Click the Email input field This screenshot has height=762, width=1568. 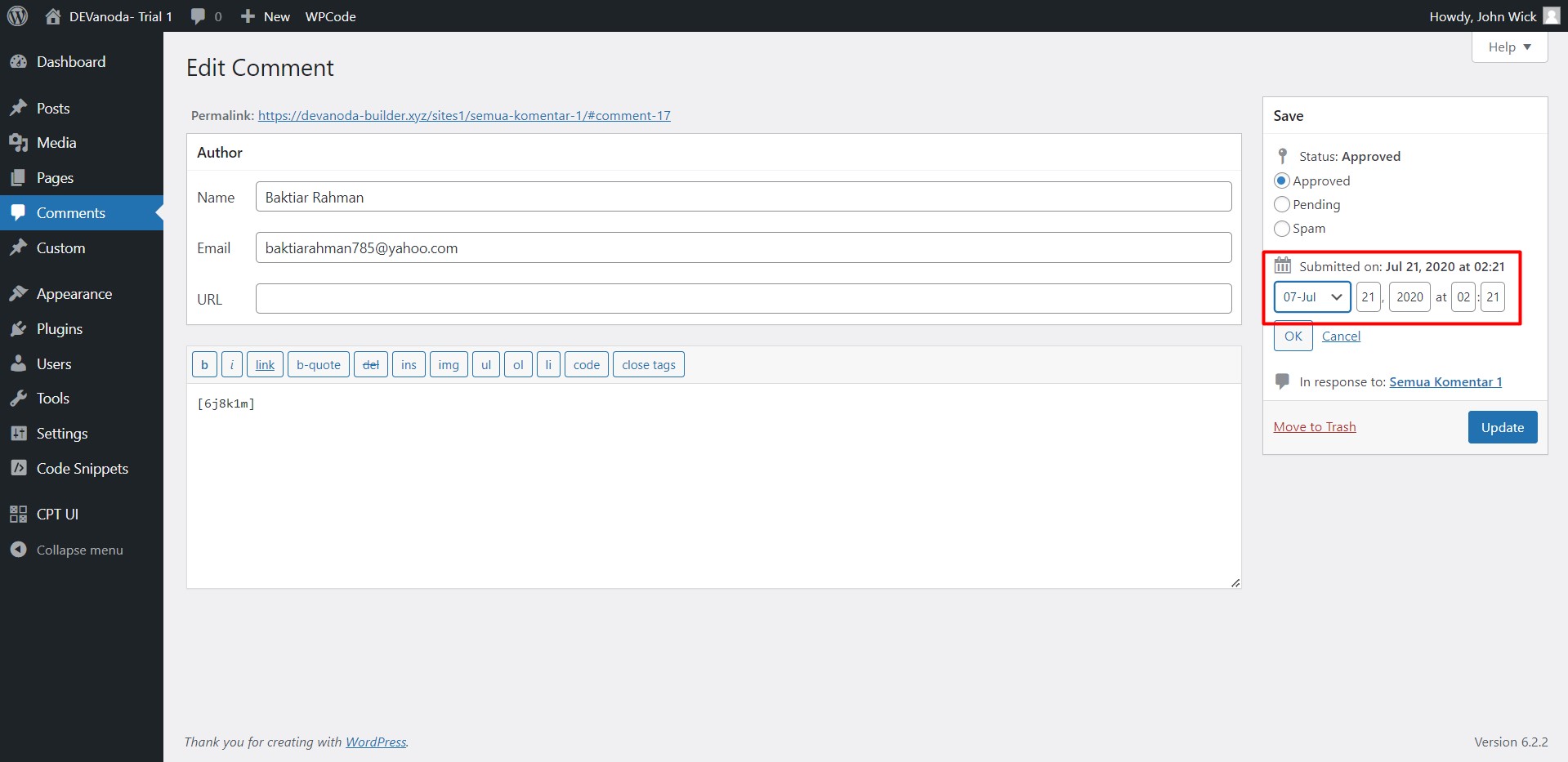click(x=744, y=247)
